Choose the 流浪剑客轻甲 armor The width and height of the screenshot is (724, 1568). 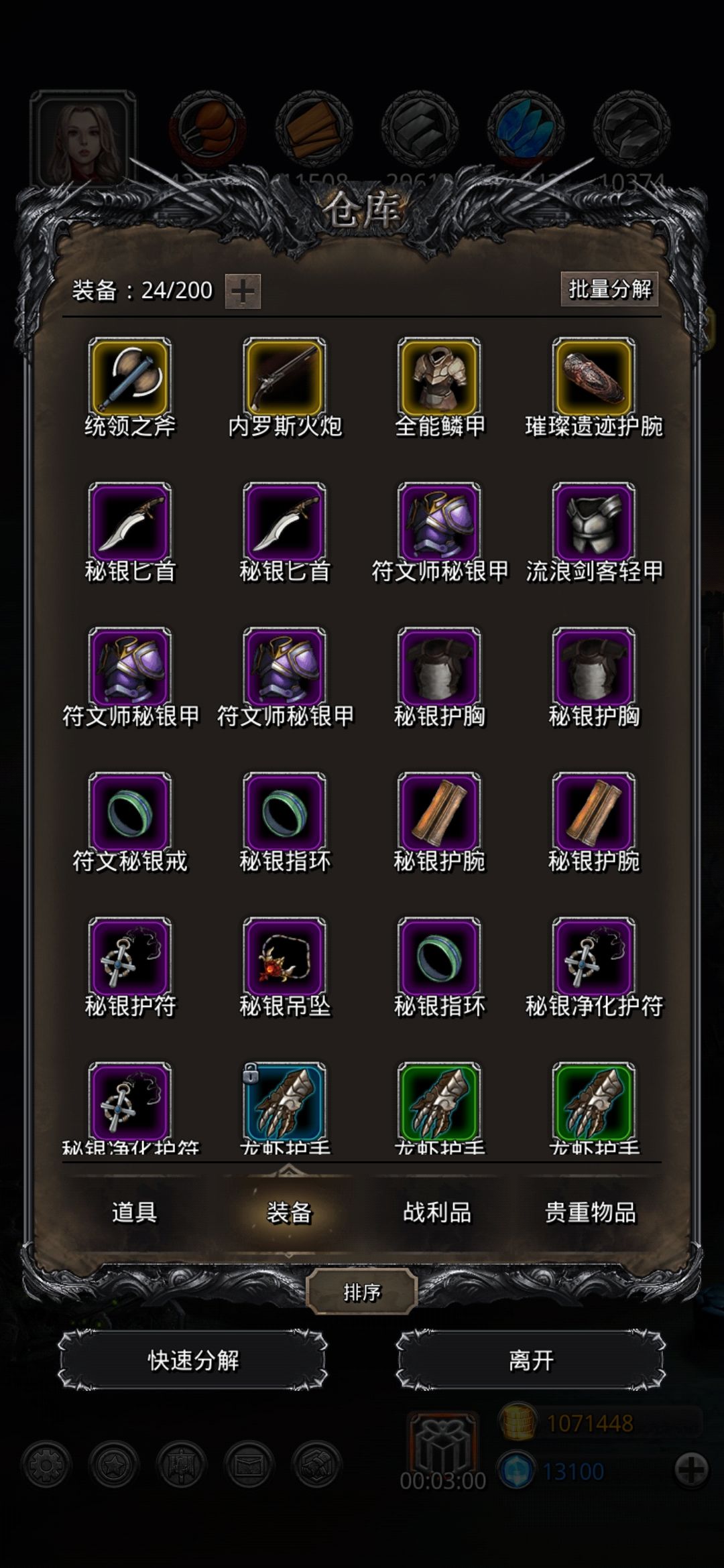(593, 523)
